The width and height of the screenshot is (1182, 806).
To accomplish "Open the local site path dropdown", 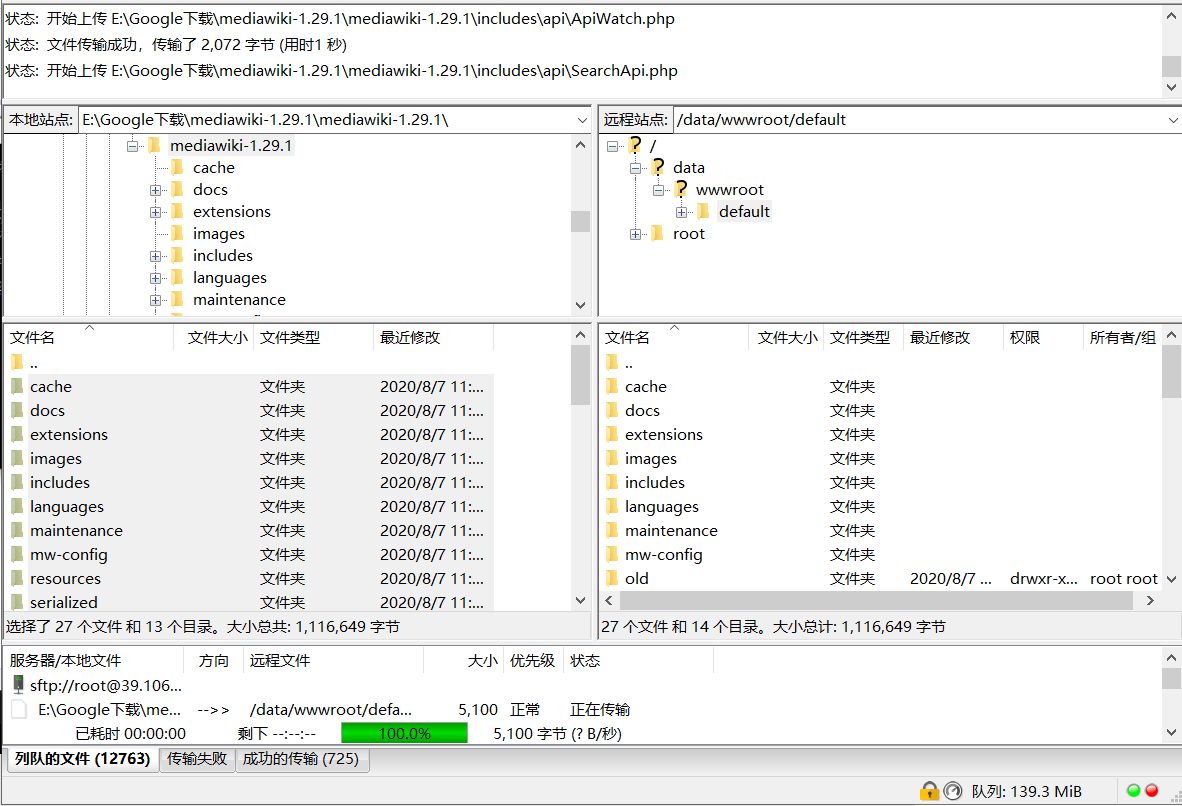I will coord(582,120).
